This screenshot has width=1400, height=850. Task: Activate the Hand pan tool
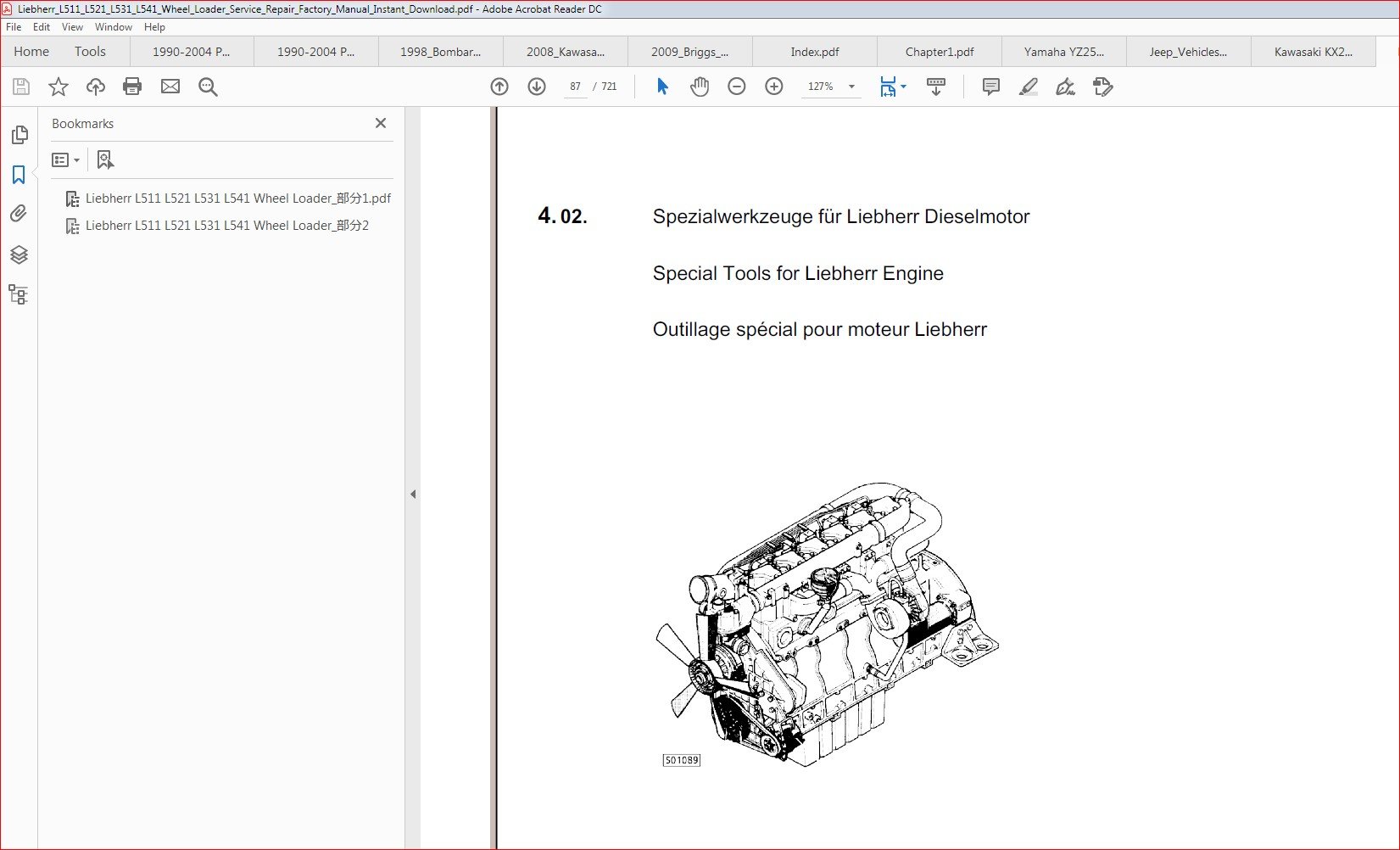(x=700, y=87)
